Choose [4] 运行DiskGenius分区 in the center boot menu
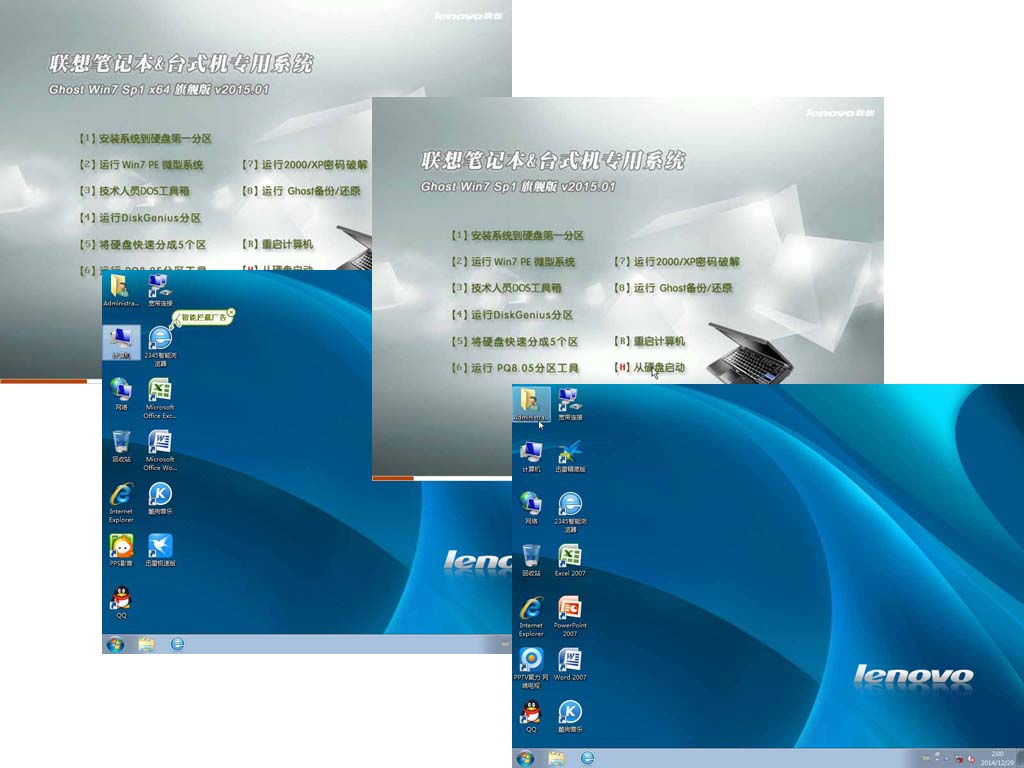Screen dimensions: 1024x768 [512, 314]
